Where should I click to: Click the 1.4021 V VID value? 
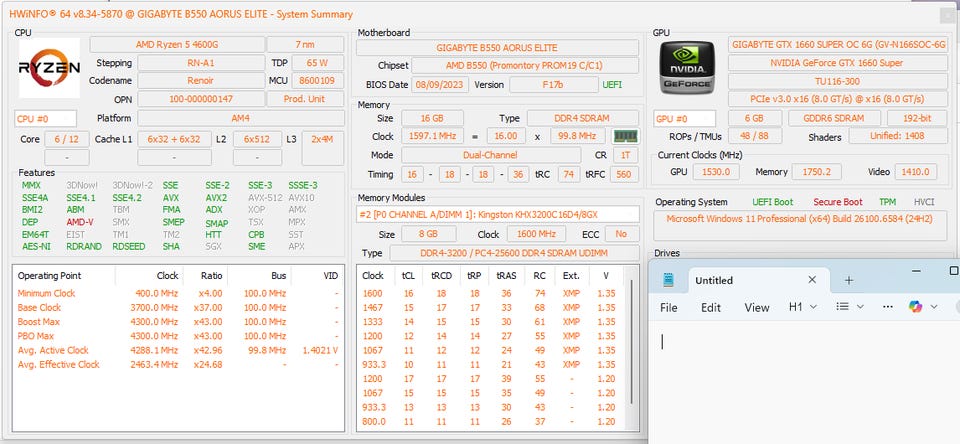320,350
